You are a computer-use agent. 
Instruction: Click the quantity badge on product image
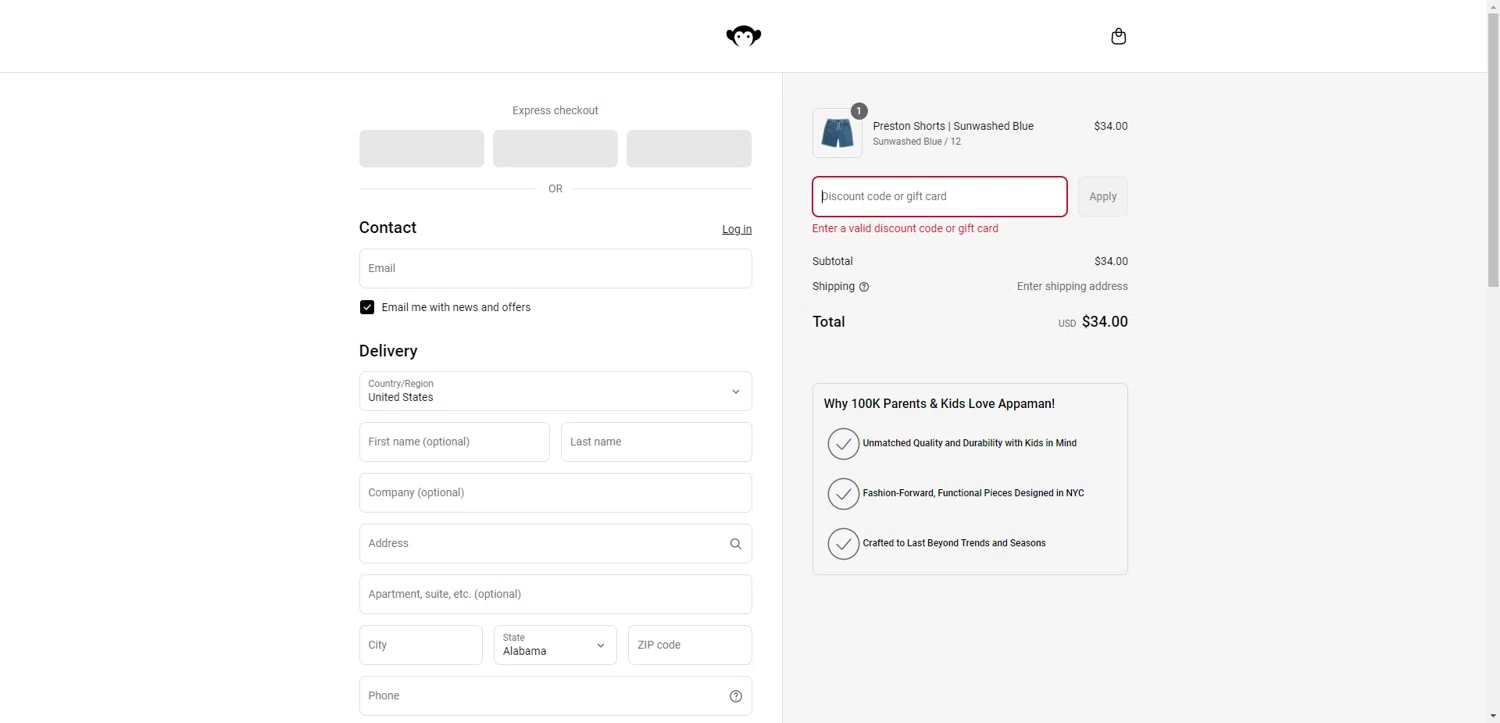pos(859,111)
